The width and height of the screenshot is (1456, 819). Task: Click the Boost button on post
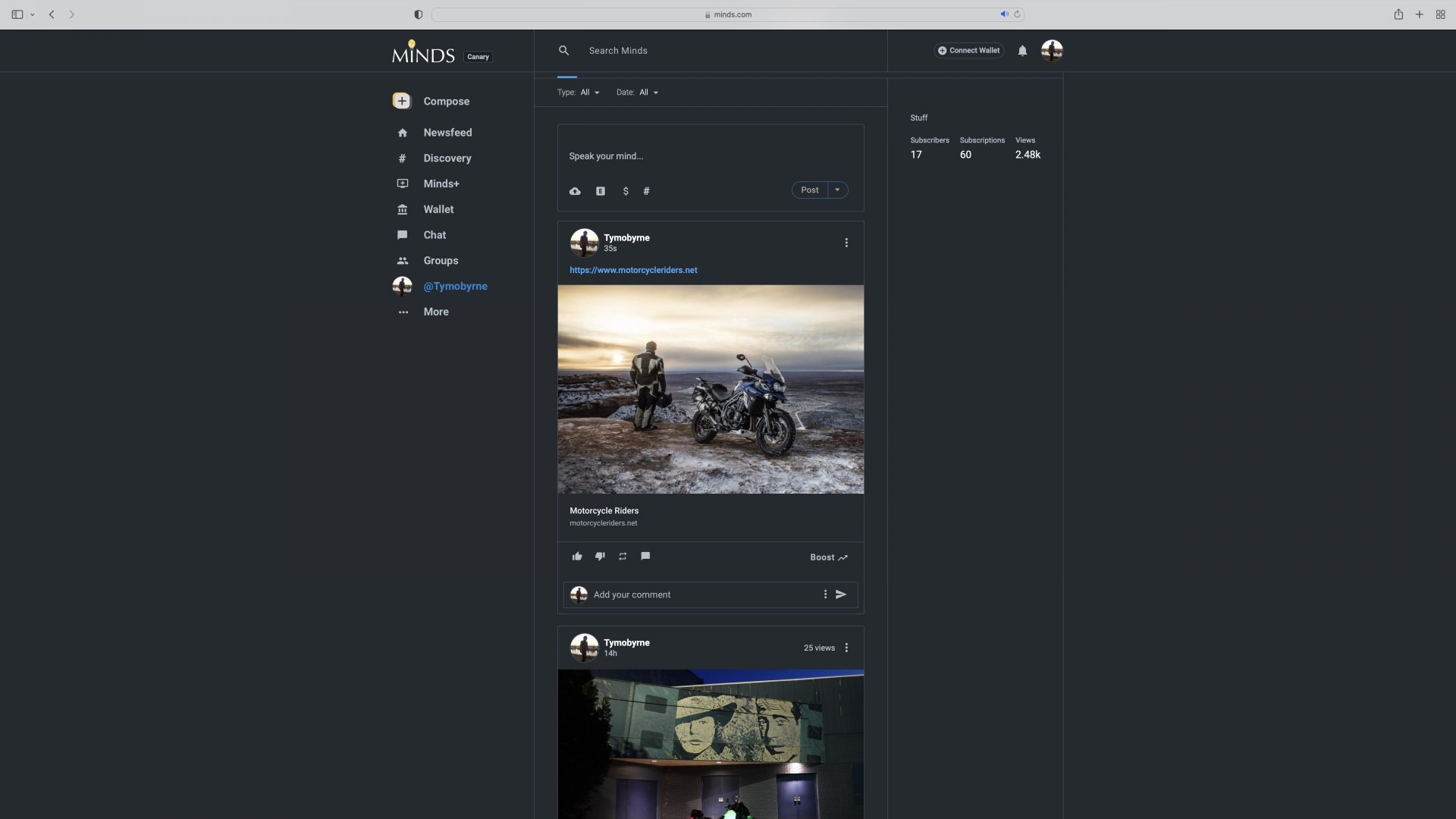pyautogui.click(x=828, y=557)
